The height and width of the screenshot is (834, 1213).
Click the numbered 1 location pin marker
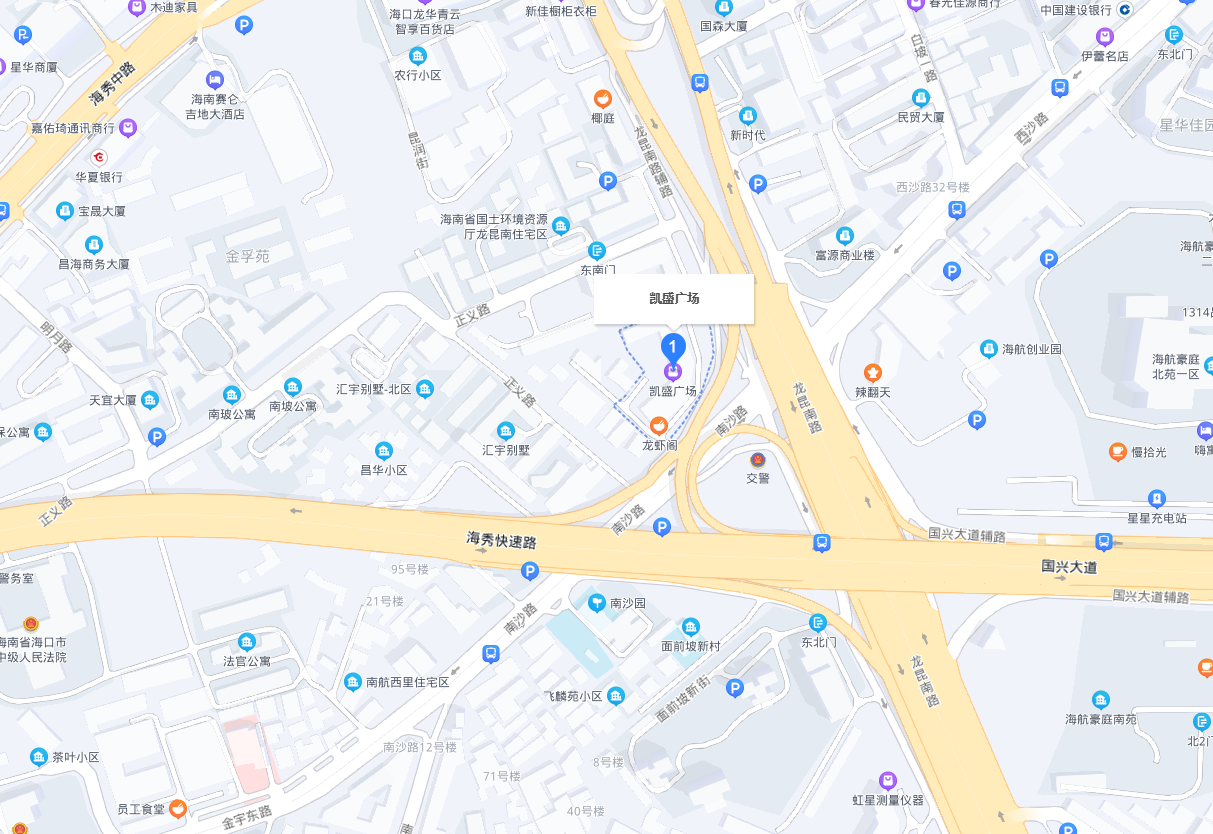click(673, 348)
